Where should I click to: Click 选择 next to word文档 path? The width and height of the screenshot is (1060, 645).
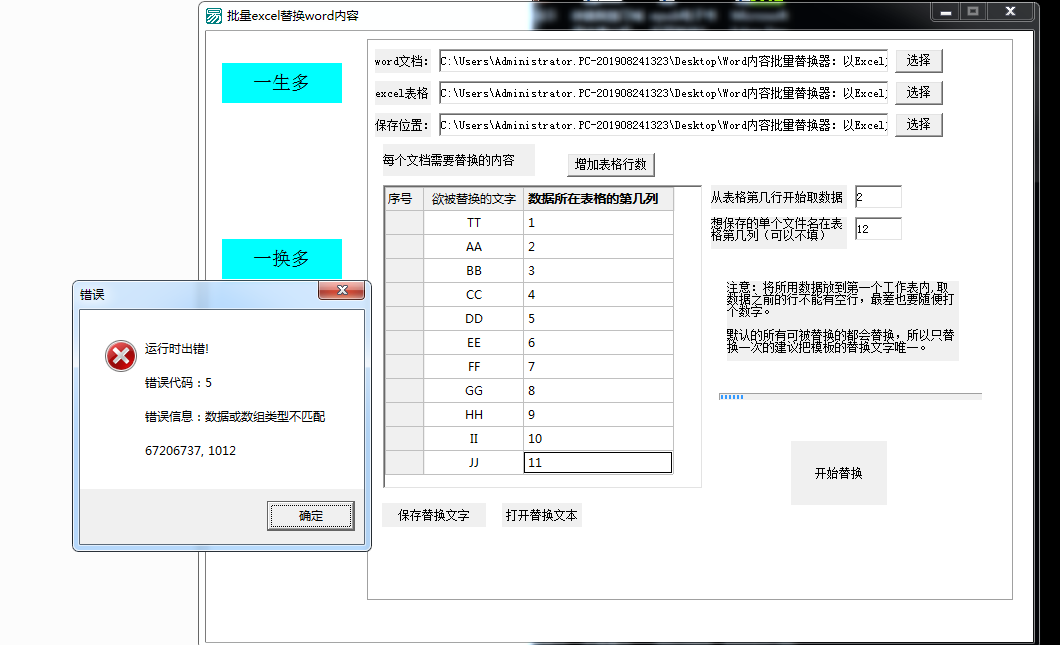[918, 61]
